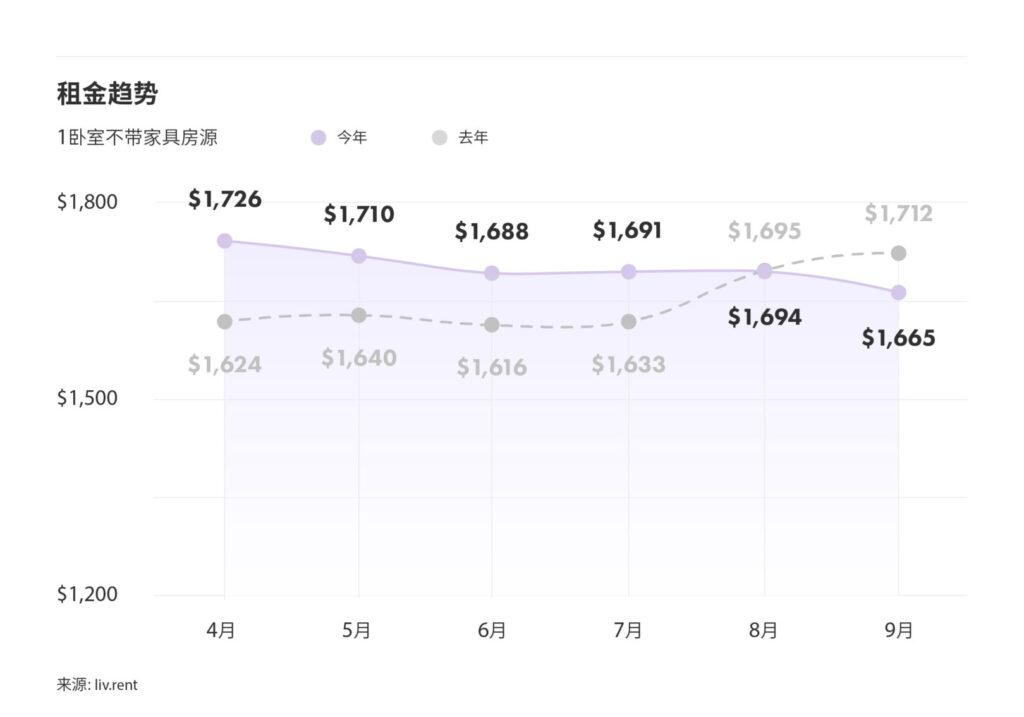Select this year's May data point
The height and width of the screenshot is (717, 1024).
[359, 256]
